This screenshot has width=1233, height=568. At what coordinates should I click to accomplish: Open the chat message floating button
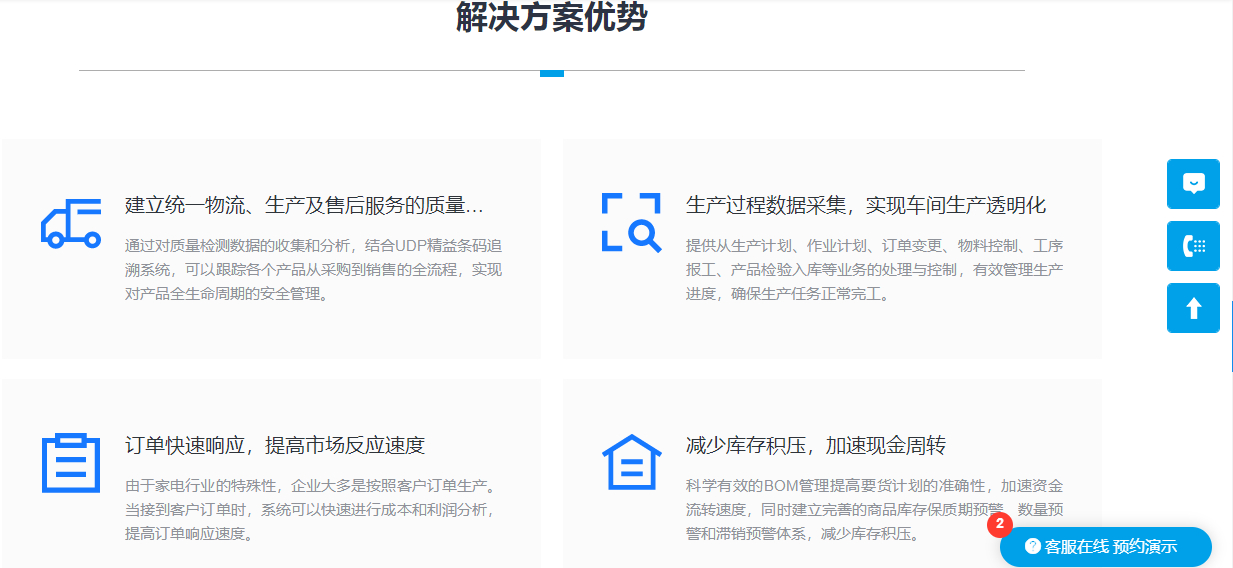1193,184
